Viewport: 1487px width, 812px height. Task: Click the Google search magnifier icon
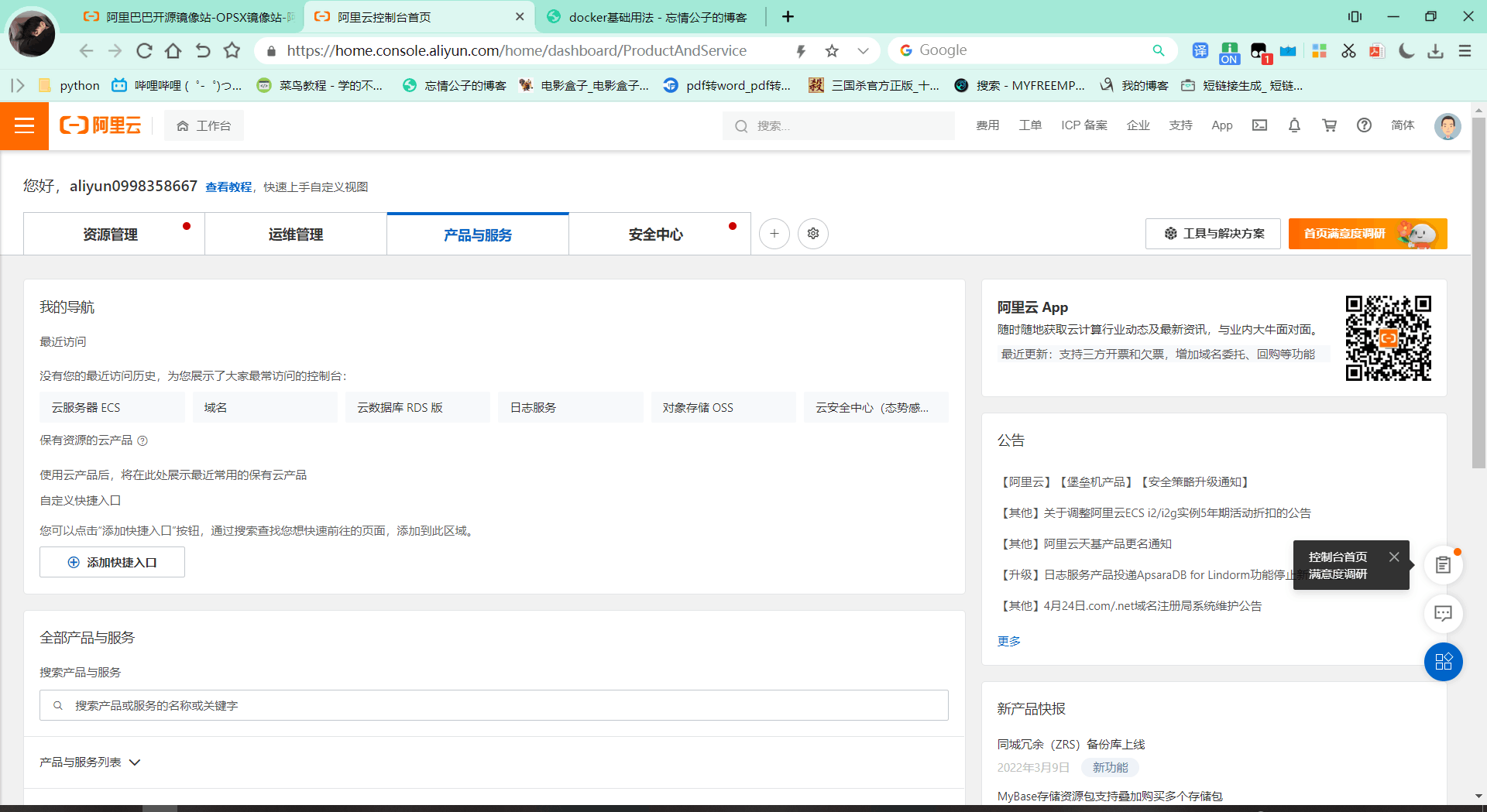click(1159, 50)
